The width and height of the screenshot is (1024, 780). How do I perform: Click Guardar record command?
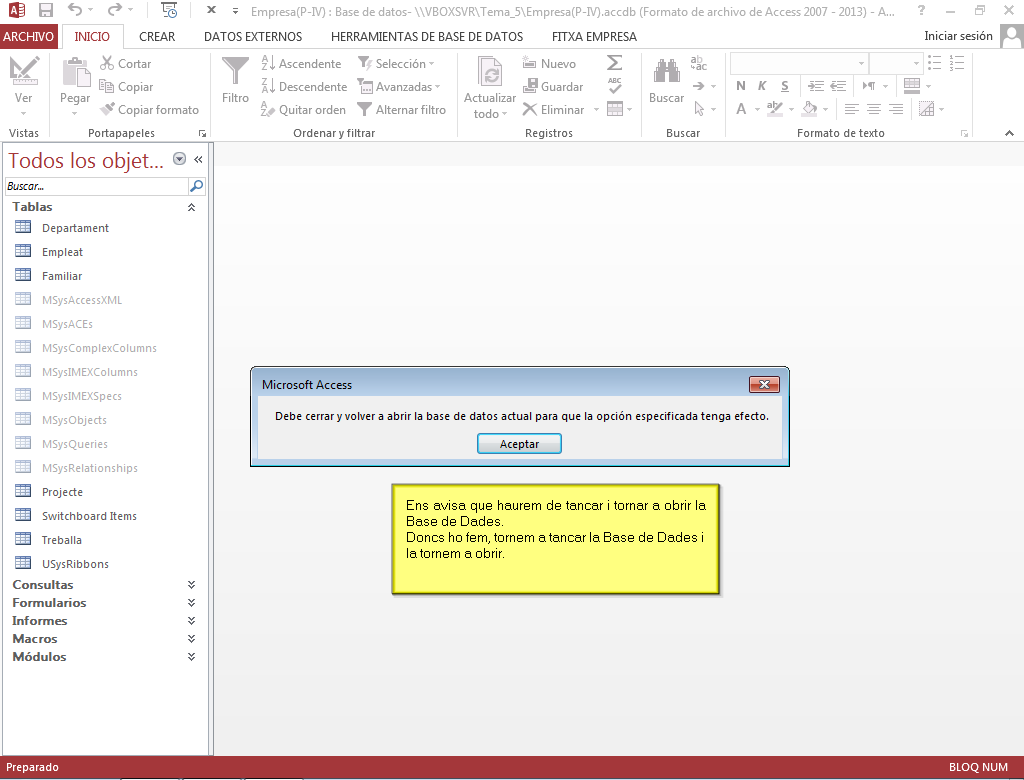pyautogui.click(x=552, y=86)
